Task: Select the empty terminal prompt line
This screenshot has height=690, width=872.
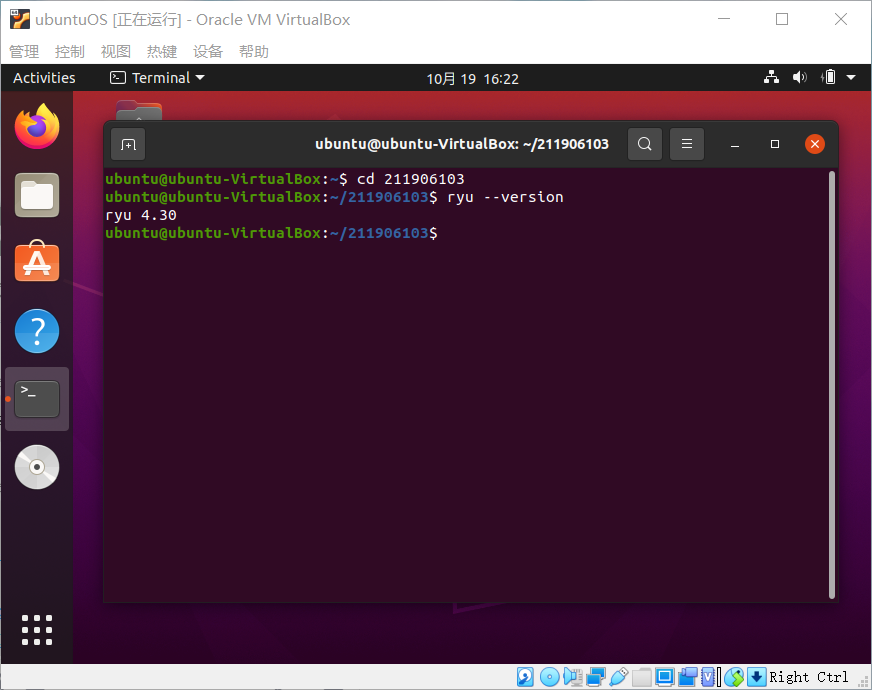Action: click(x=271, y=233)
